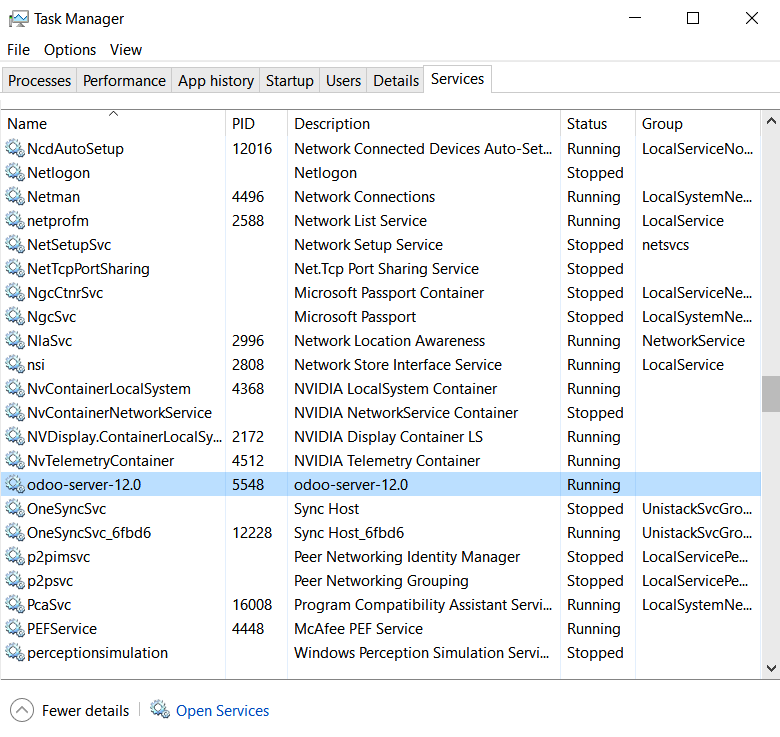This screenshot has width=780, height=737.
Task: Select 'Peer Networking Identity Manager' description
Action: click(x=407, y=556)
